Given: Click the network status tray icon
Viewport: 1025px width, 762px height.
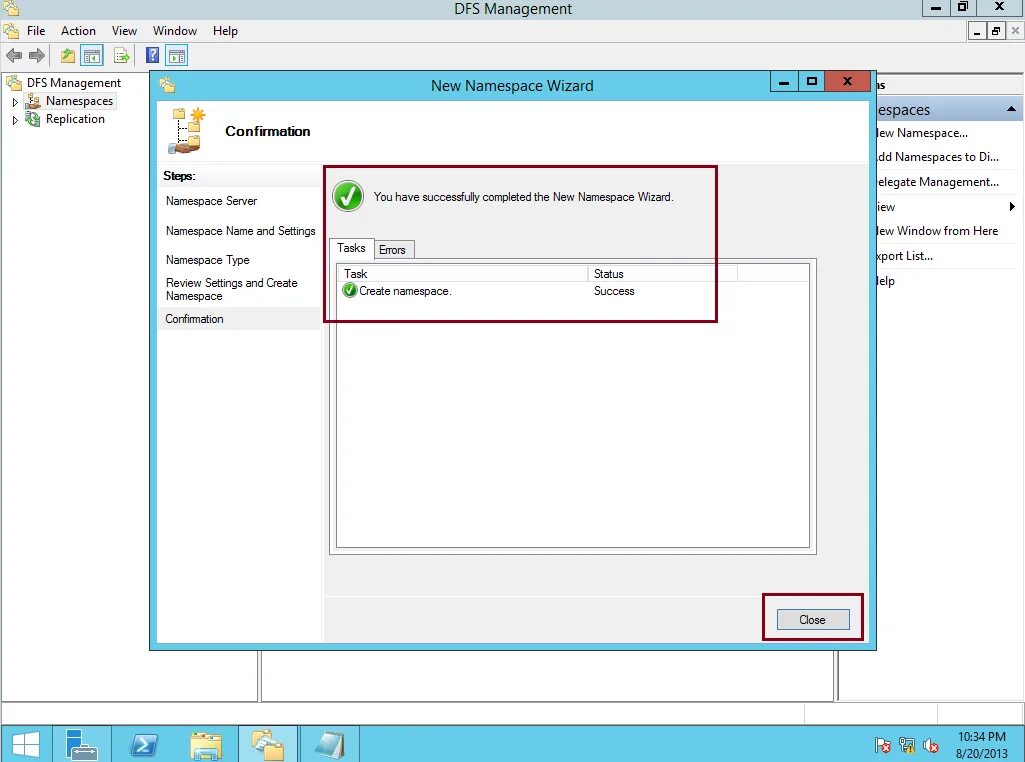Looking at the screenshot, I should [907, 745].
